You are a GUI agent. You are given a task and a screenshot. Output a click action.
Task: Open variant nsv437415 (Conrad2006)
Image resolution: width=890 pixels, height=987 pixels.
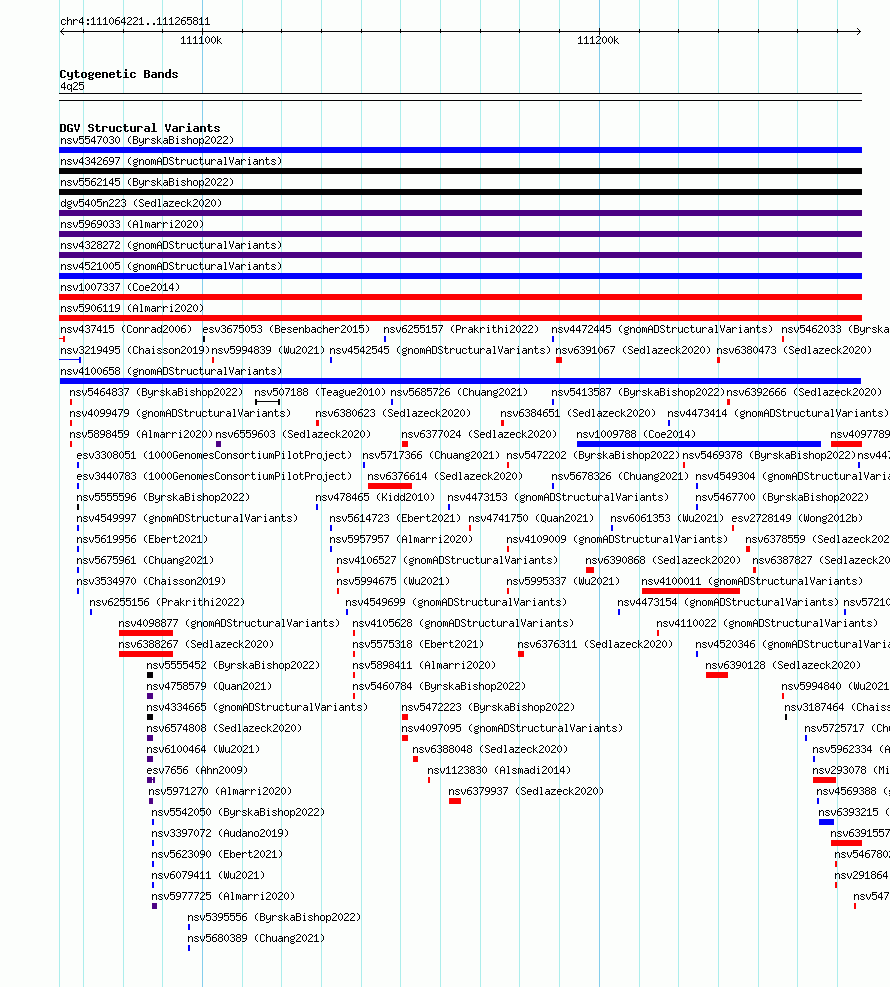click(126, 329)
